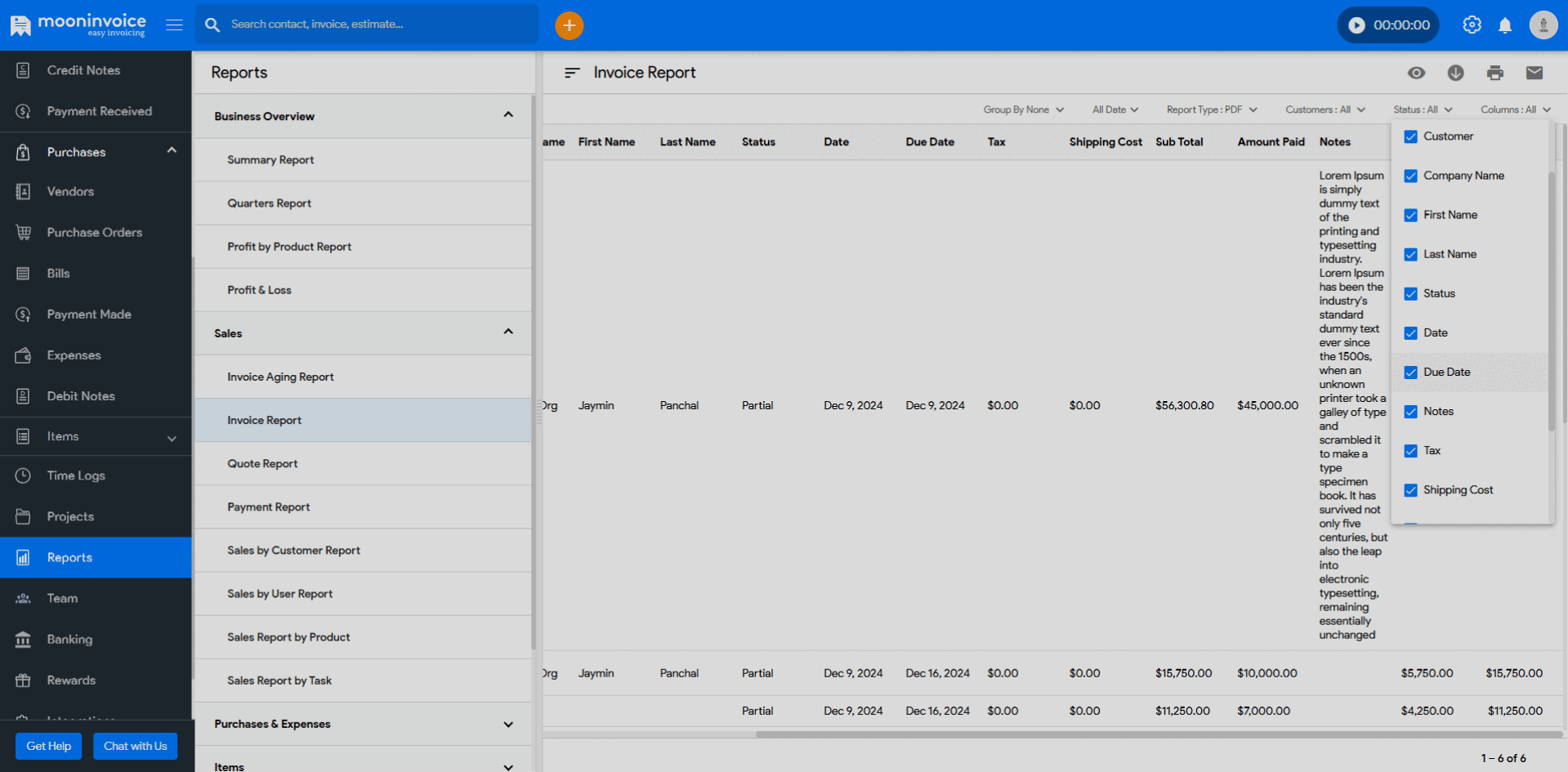The width and height of the screenshot is (1568, 772).
Task: Toggle the hamburger menu icon
Action: (x=174, y=25)
